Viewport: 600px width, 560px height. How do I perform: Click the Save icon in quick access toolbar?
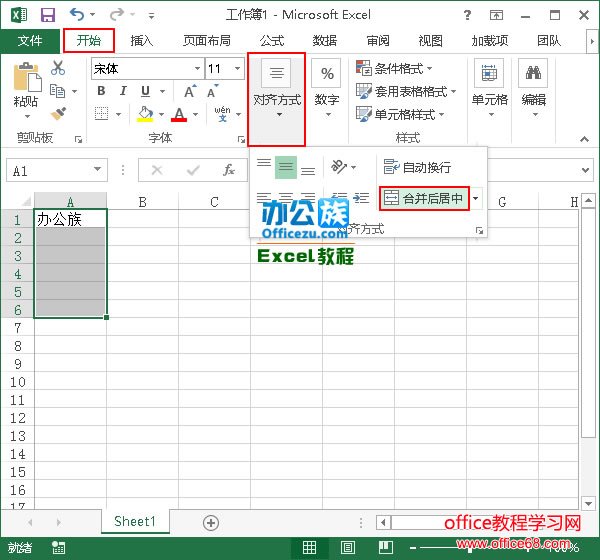(48, 15)
